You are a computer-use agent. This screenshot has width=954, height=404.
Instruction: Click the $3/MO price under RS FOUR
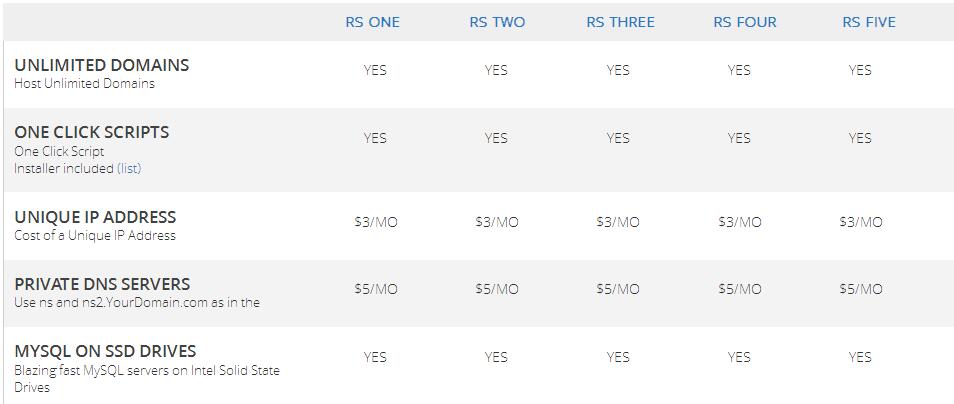(x=739, y=222)
